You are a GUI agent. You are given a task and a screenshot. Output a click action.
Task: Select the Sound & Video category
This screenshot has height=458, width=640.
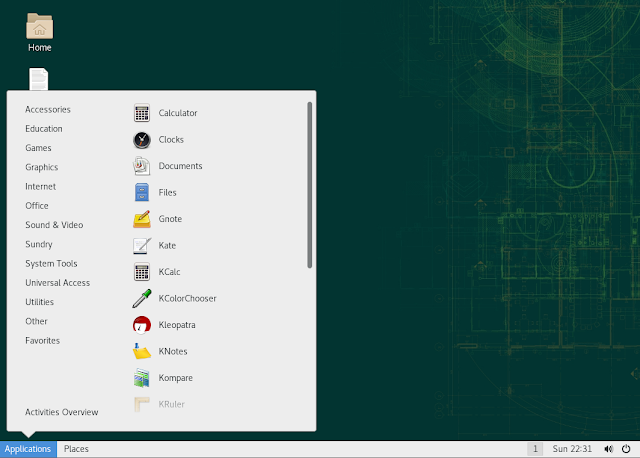pos(54,225)
